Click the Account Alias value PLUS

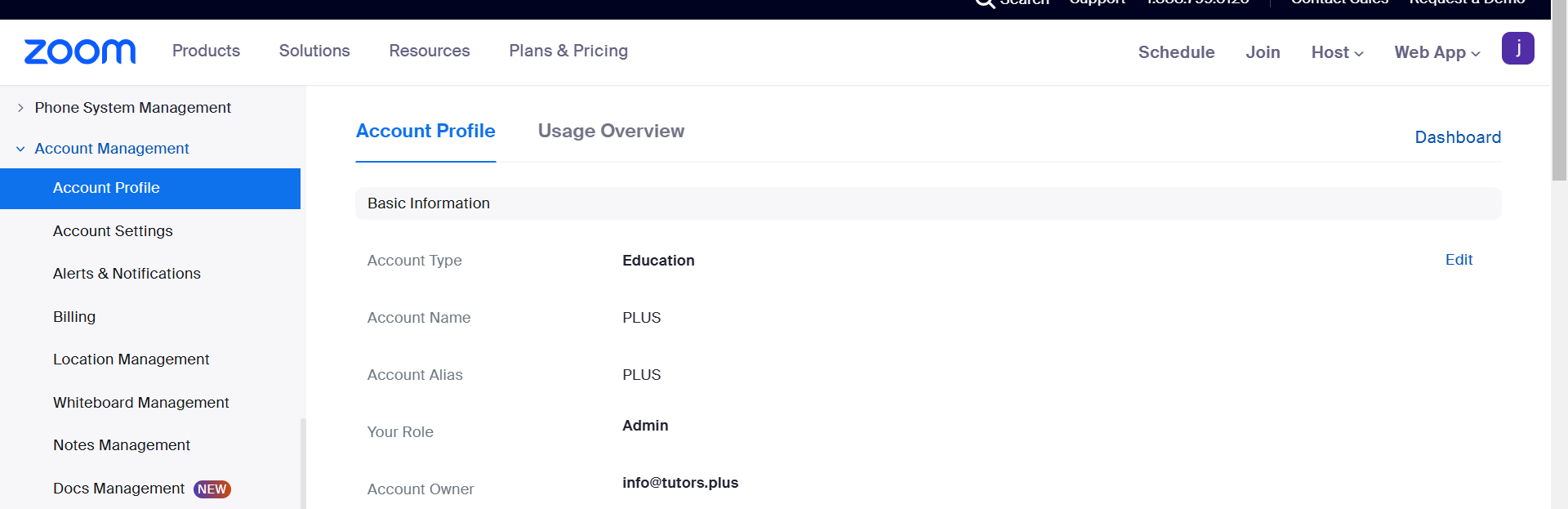[641, 375]
